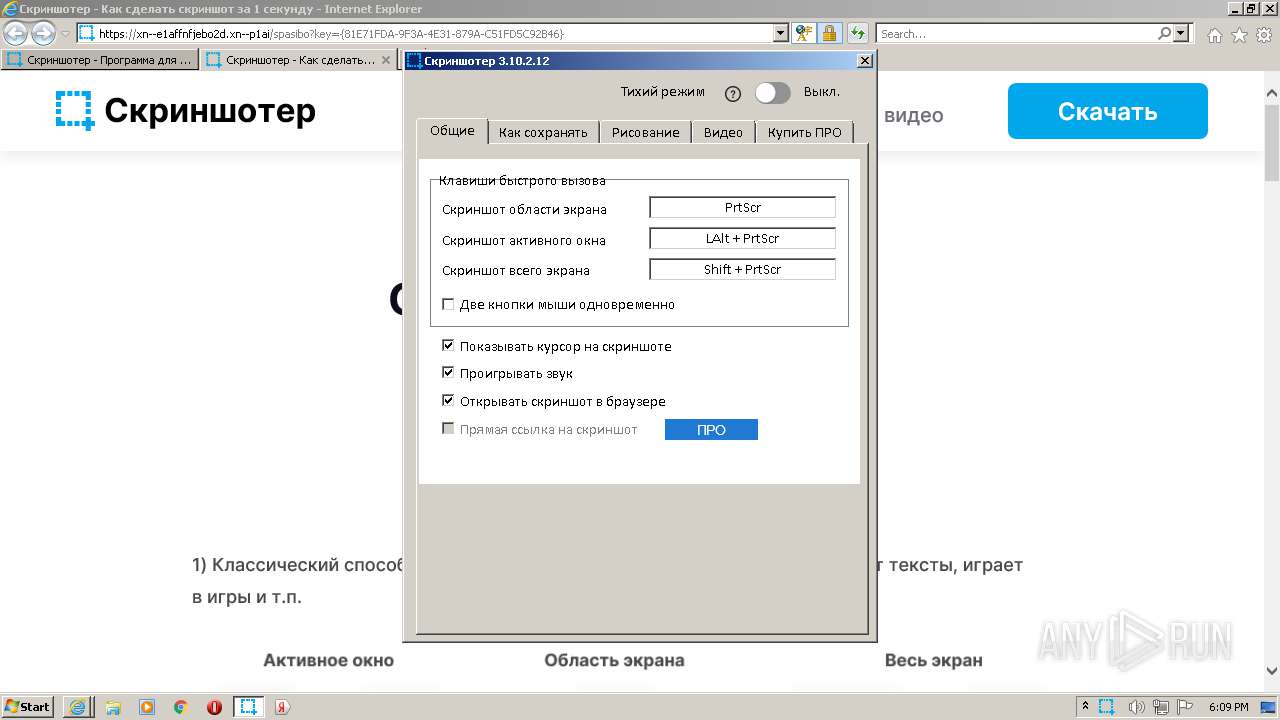Switch to the Общие tab
This screenshot has width=1280, height=720.
point(452,131)
